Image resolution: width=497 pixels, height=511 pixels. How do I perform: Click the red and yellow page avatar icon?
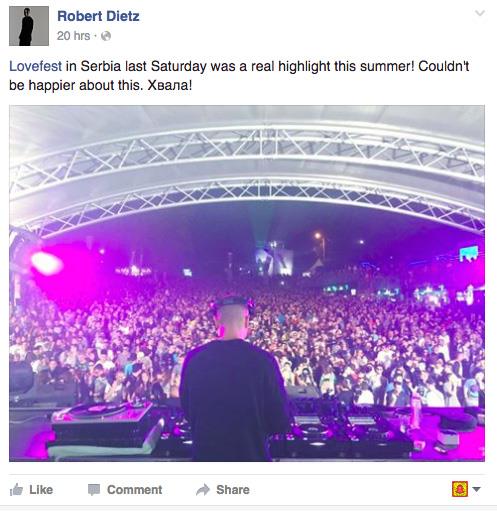(x=460, y=489)
